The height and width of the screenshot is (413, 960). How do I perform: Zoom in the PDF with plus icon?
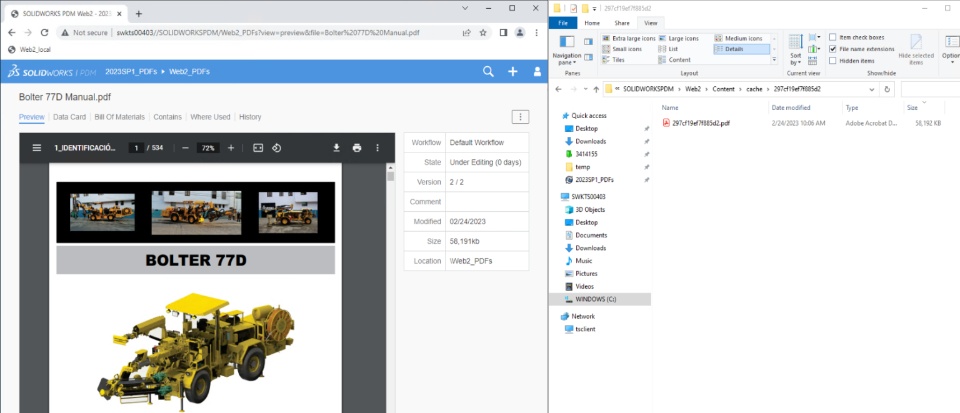coord(231,148)
